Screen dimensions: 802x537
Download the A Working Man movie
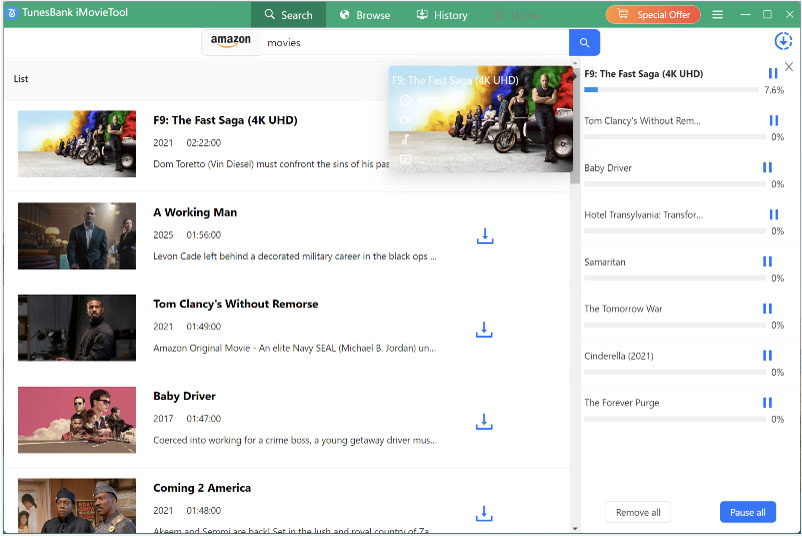(x=484, y=236)
